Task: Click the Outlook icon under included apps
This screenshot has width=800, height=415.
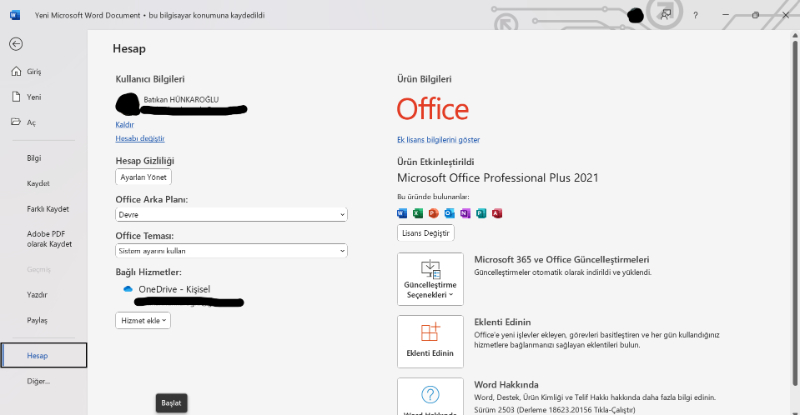Action: click(x=449, y=213)
